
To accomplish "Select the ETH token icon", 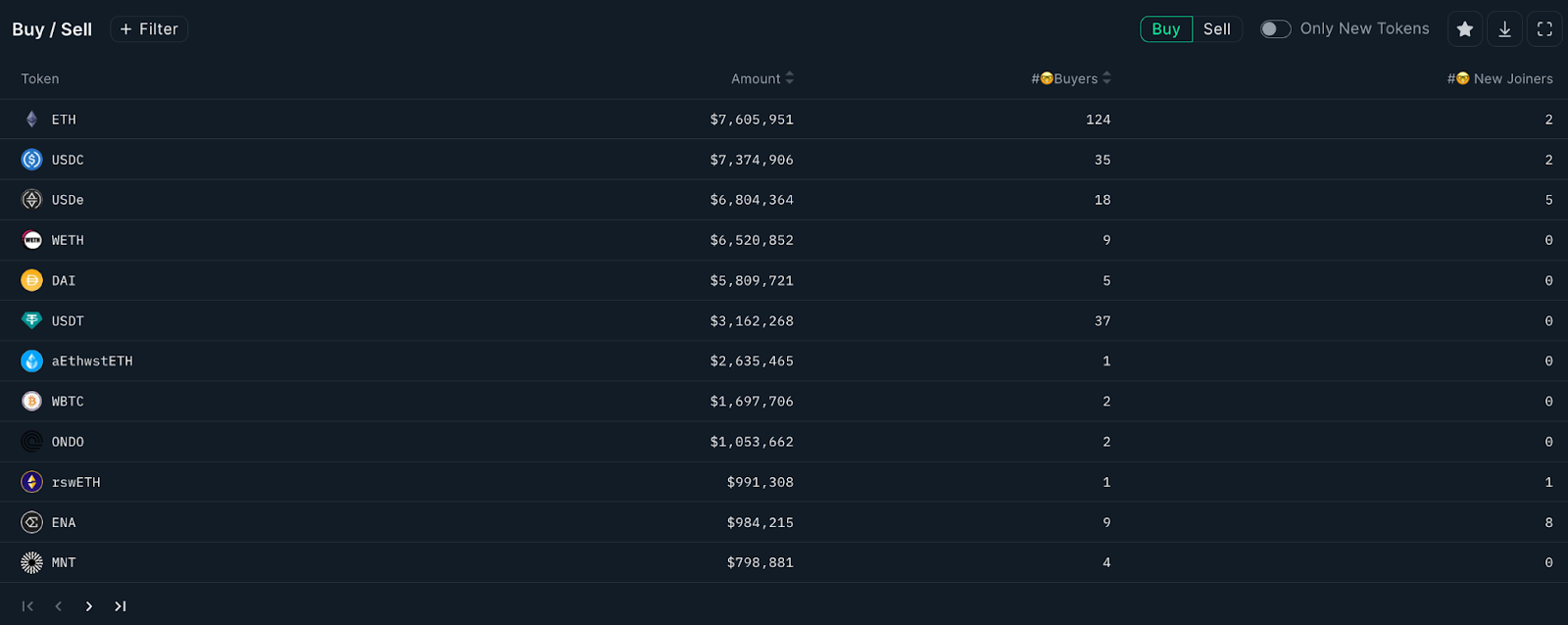I will coord(30,119).
